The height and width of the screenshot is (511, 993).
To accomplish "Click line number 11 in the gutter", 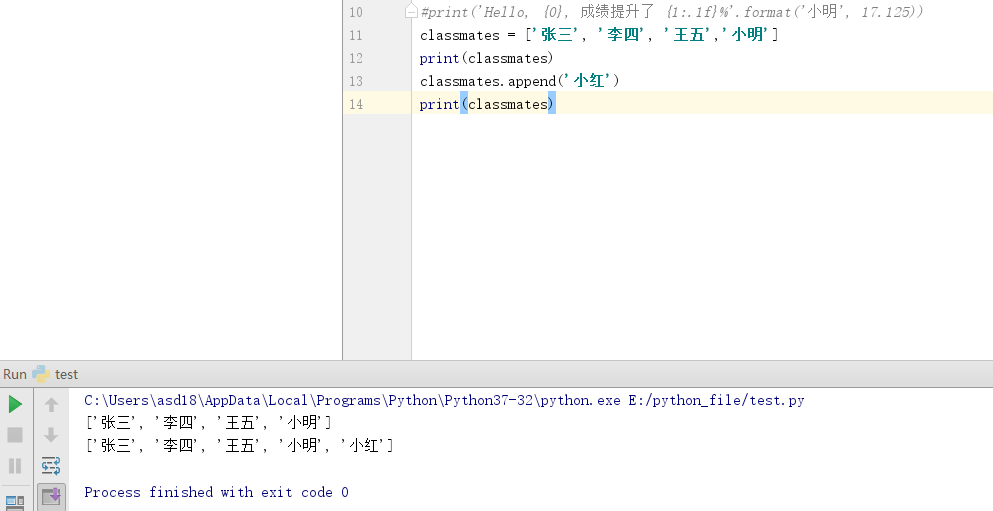I will [356, 35].
